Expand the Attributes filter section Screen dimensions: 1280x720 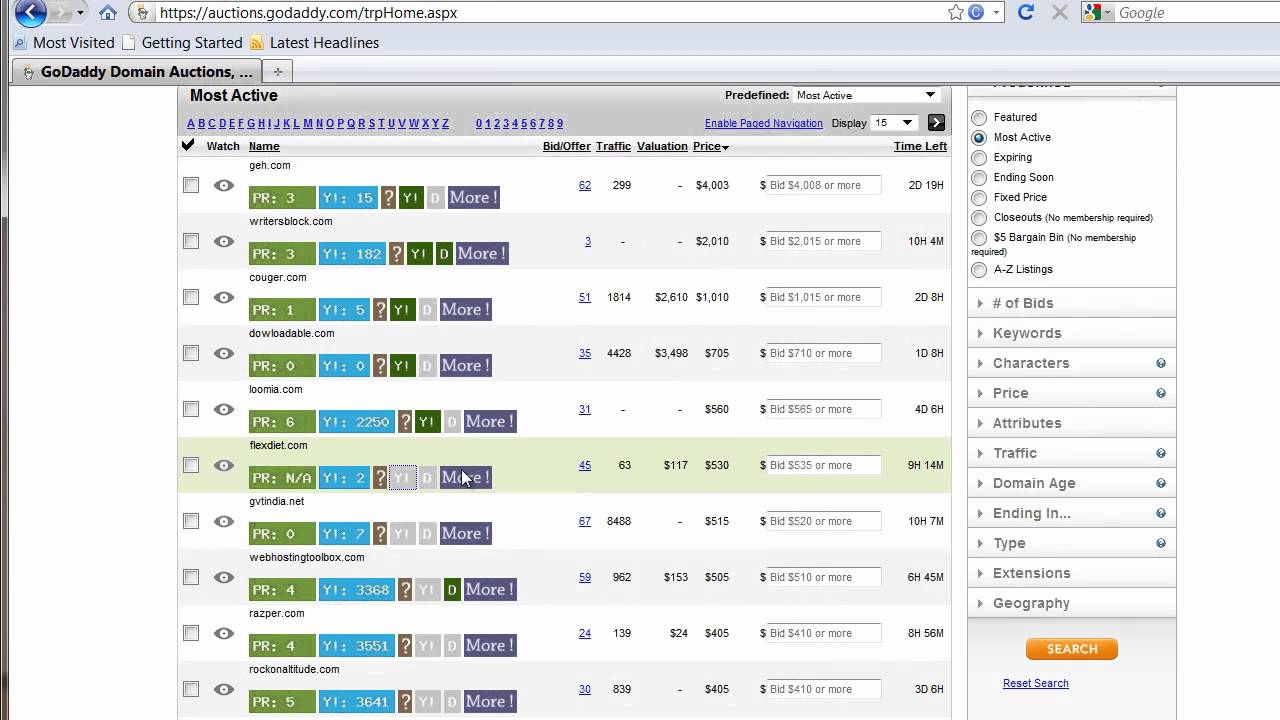coord(1072,423)
